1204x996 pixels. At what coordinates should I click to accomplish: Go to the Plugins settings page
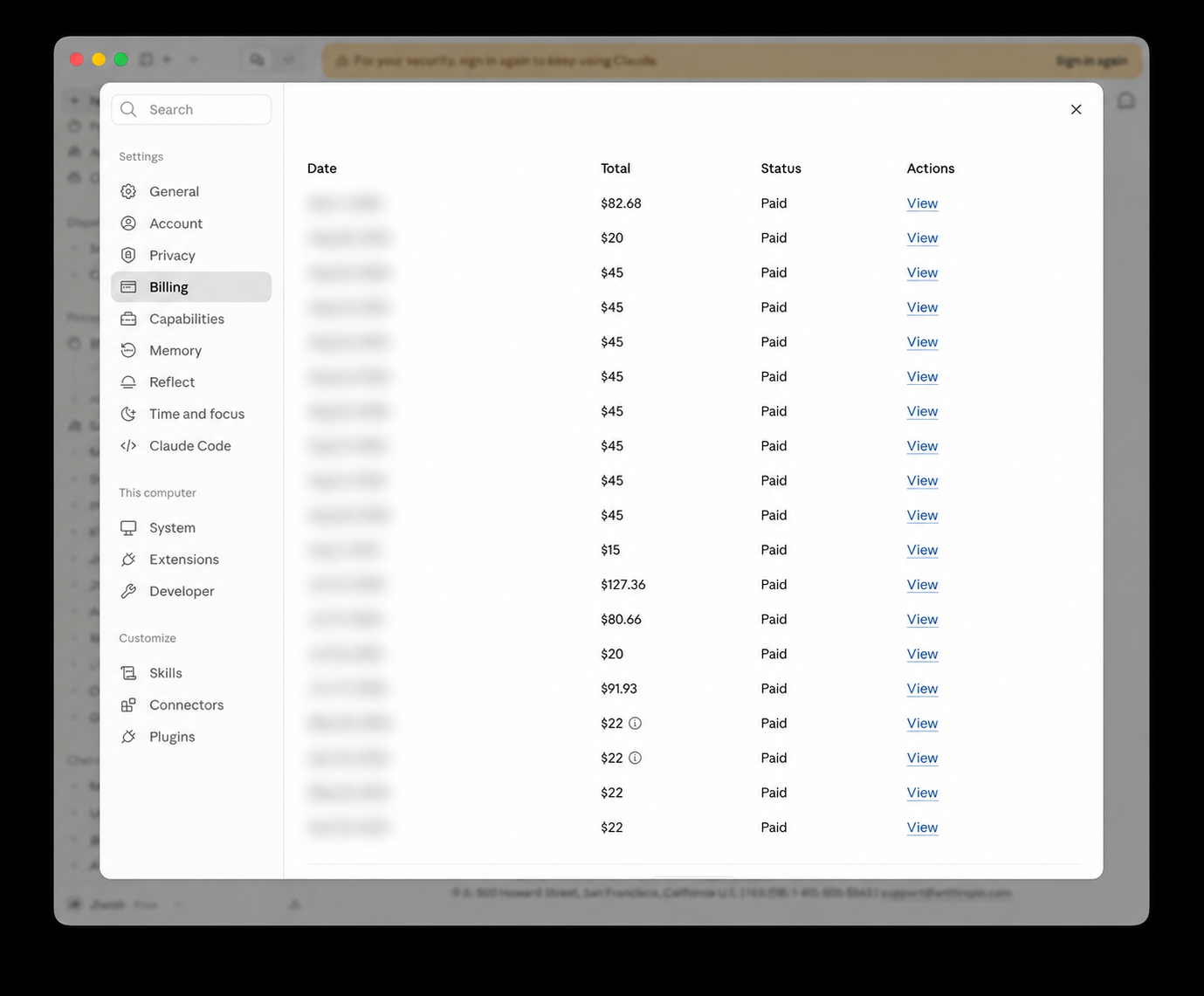191,737
